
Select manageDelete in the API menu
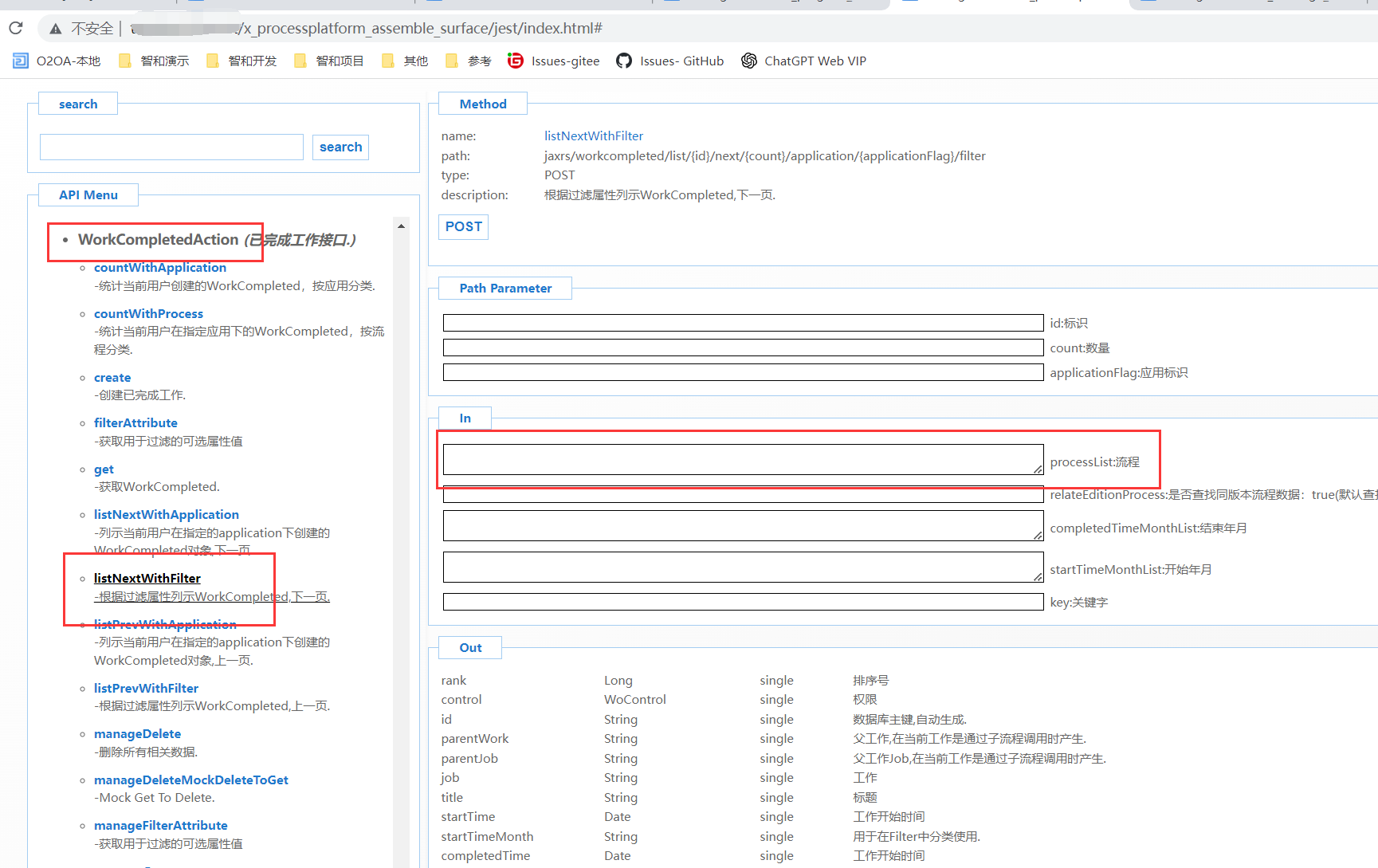pos(137,734)
